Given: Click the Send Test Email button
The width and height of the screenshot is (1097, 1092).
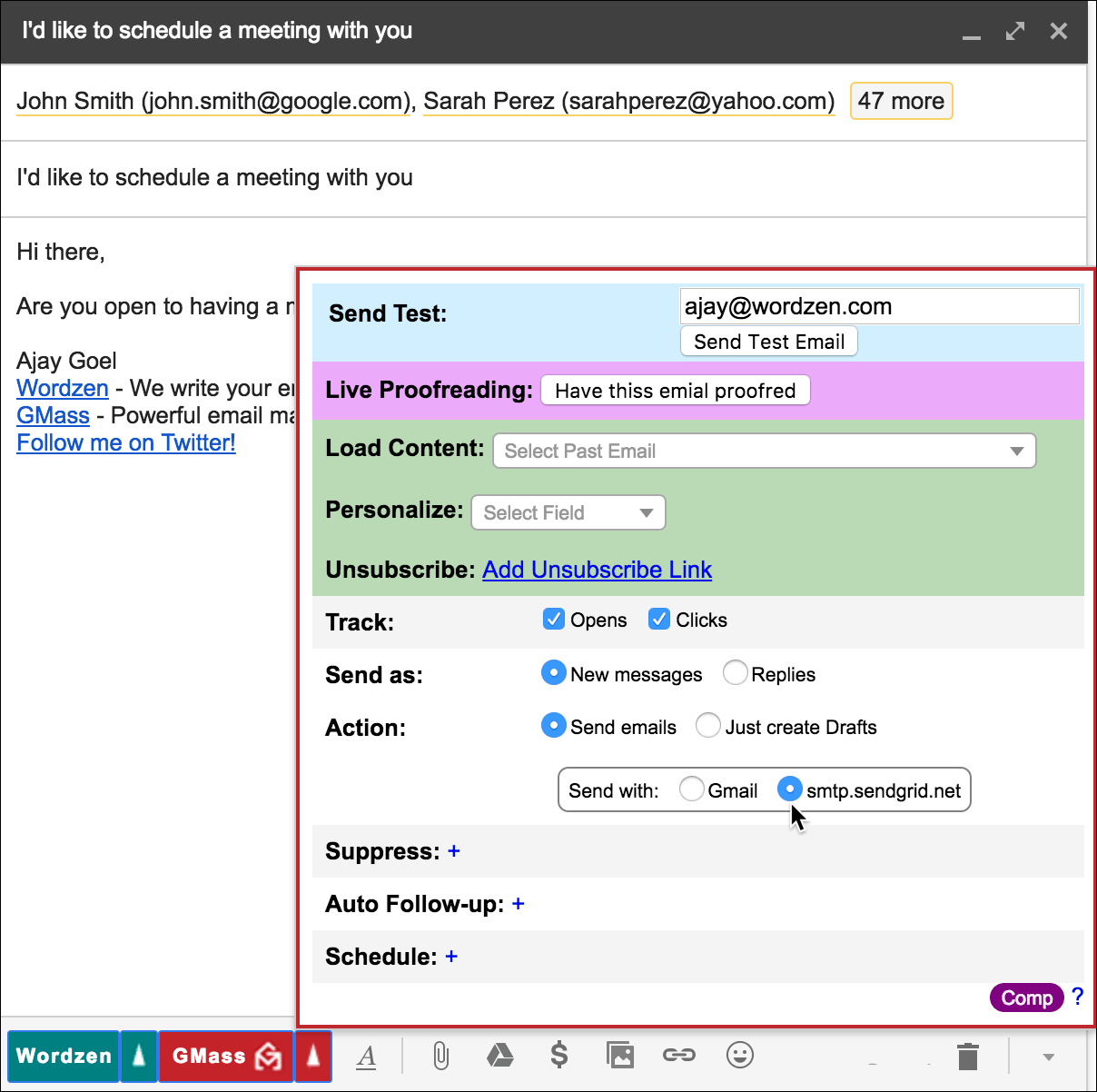Looking at the screenshot, I should [x=768, y=342].
